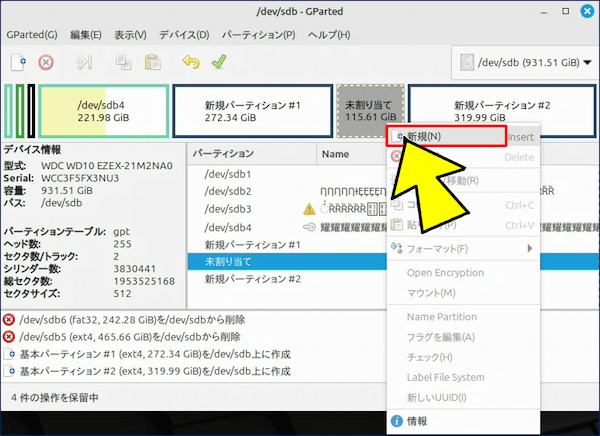The image size is (600, 436).
Task: Open the GParted(G) menu
Action: [x=32, y=34]
